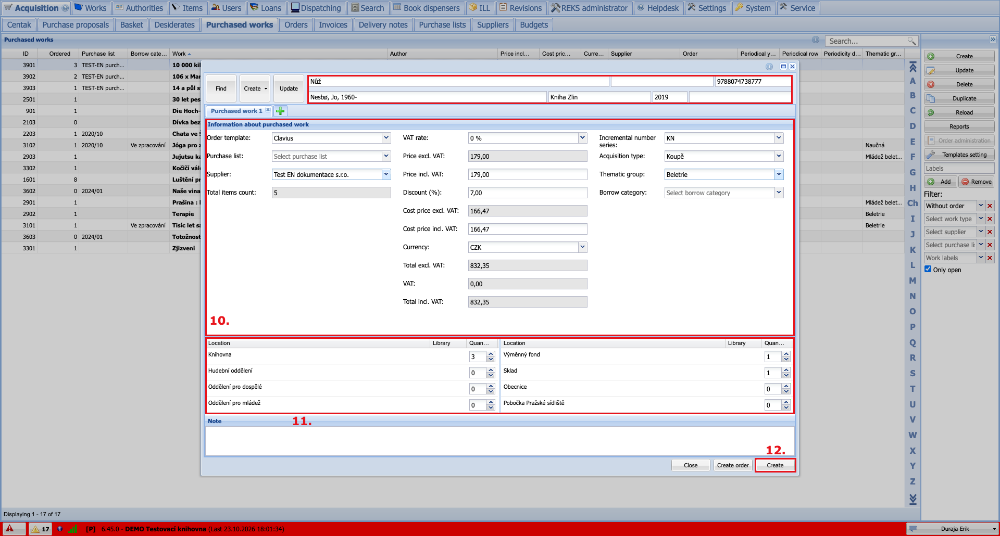1000x536 pixels.
Task: Open the Budgets tab
Action: [x=534, y=25]
